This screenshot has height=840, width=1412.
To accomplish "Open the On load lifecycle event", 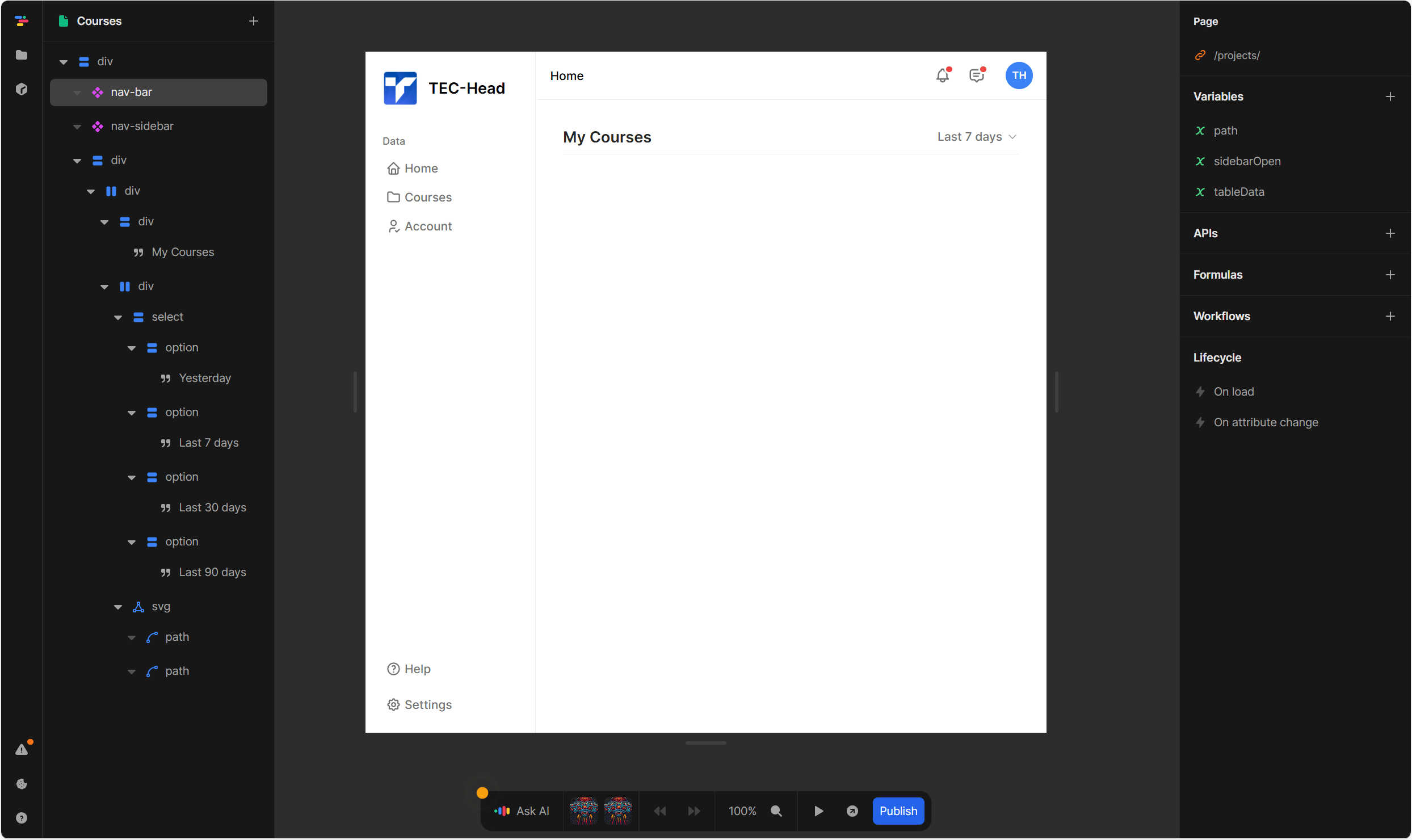I will coord(1233,392).
